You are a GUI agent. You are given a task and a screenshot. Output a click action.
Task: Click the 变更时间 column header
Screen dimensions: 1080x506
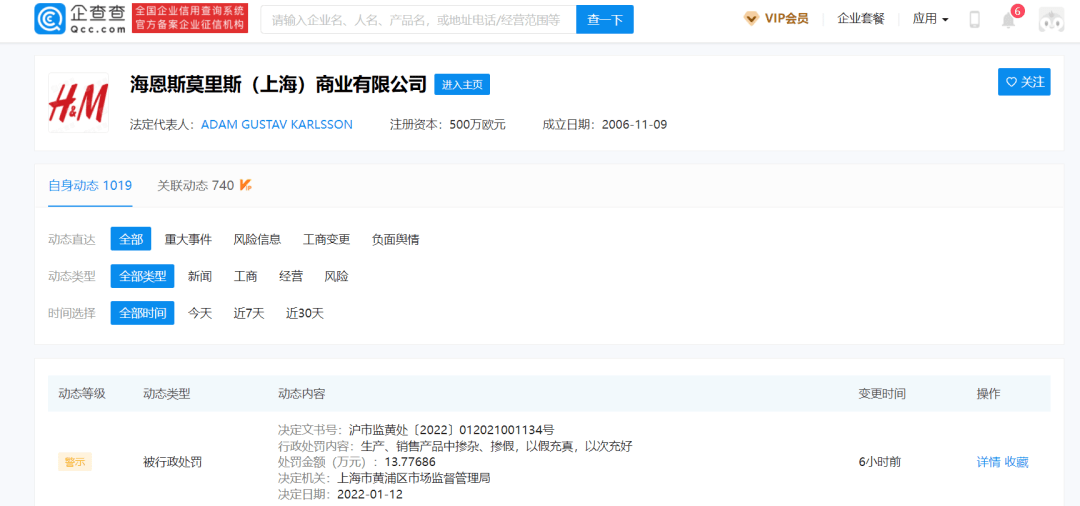point(882,394)
